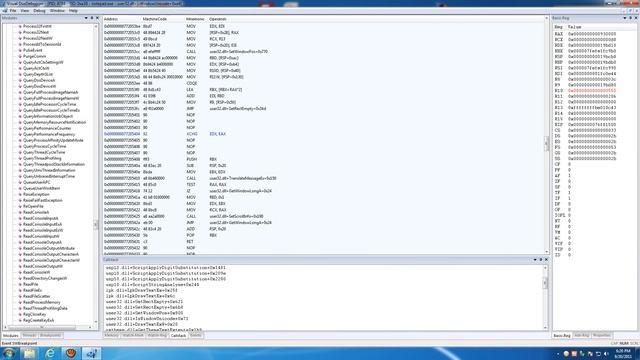Image resolution: width=640 pixels, height=360 pixels.
Task: Click the Visual DuxDebugger taskbar icon
Action: pyautogui.click(x=91, y=353)
